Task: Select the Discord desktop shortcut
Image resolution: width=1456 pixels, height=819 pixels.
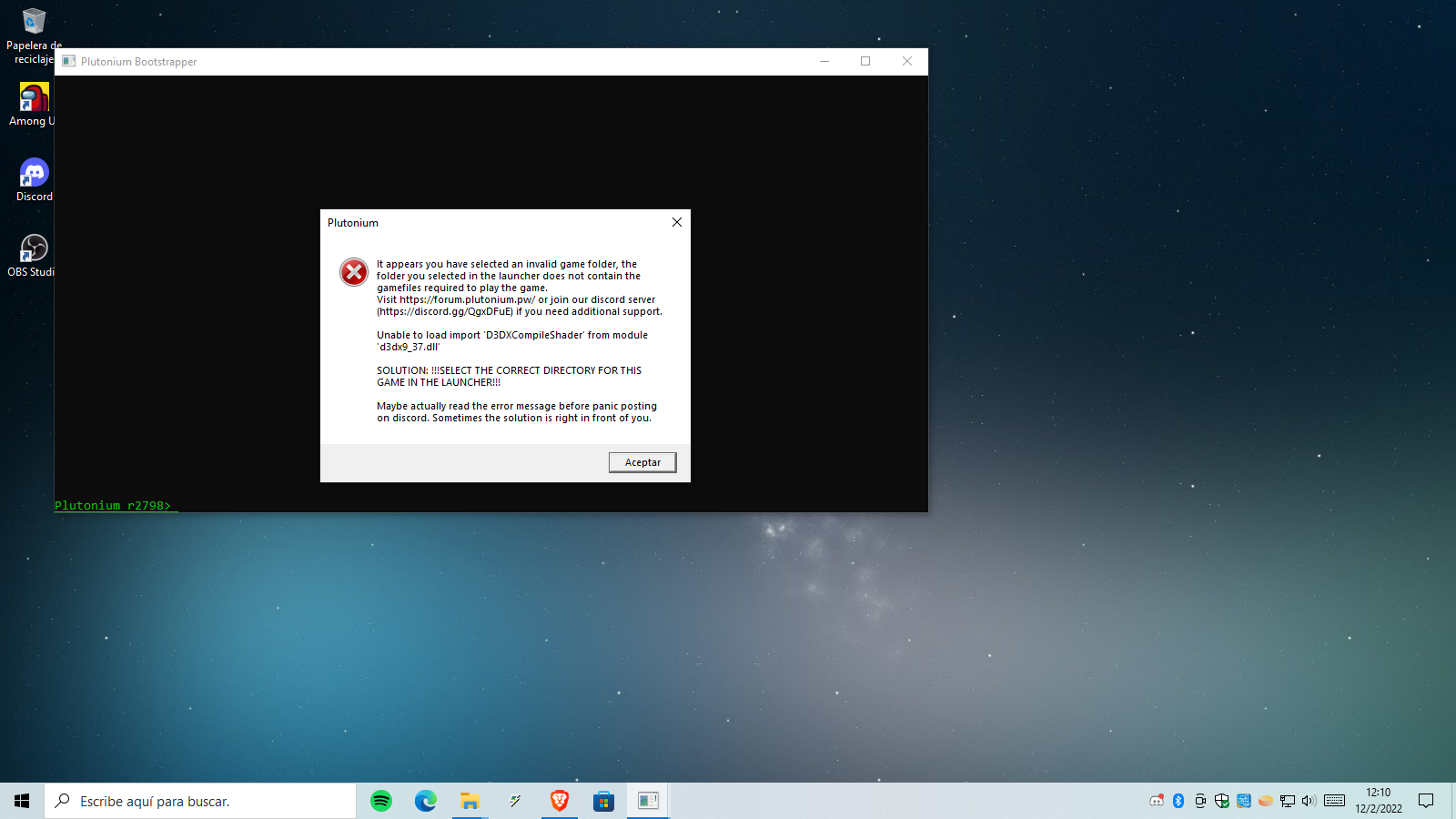Action: (x=34, y=180)
